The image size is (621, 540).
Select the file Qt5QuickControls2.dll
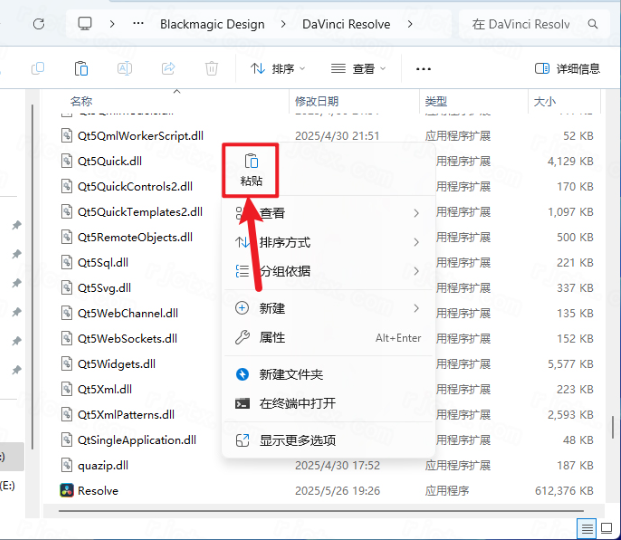[135, 186]
